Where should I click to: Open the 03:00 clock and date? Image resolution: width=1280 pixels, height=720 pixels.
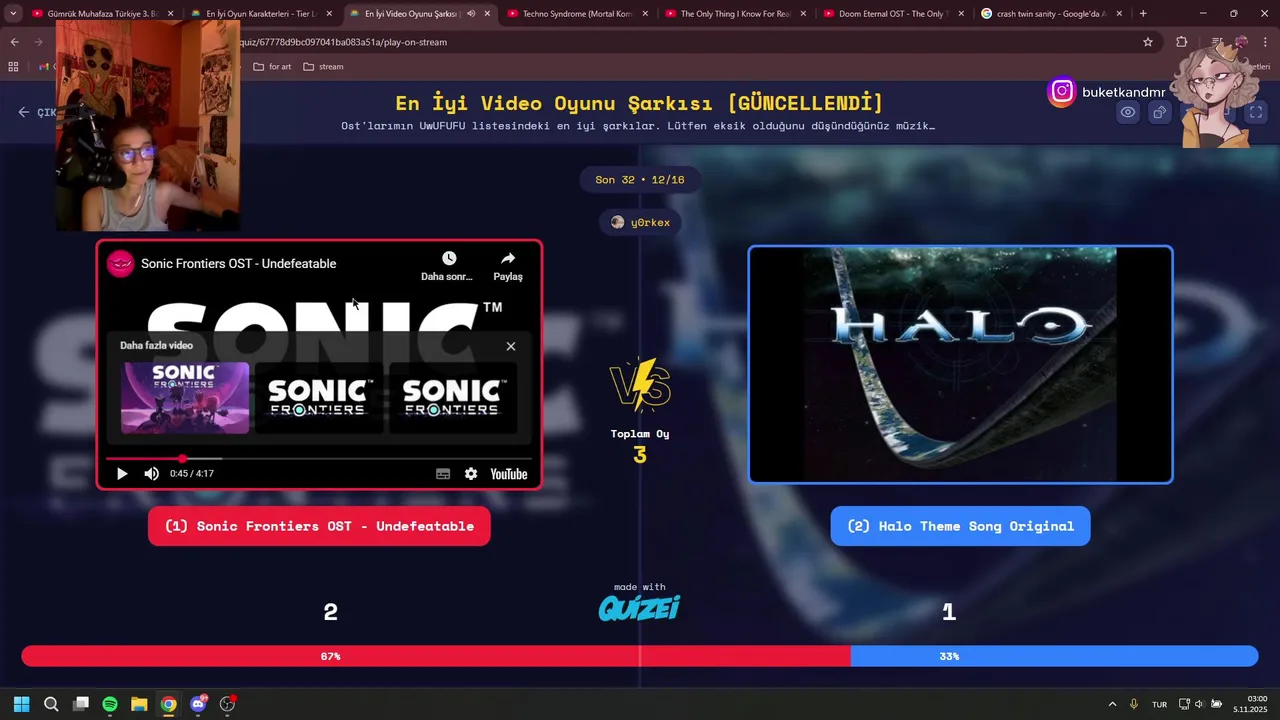coord(1251,704)
